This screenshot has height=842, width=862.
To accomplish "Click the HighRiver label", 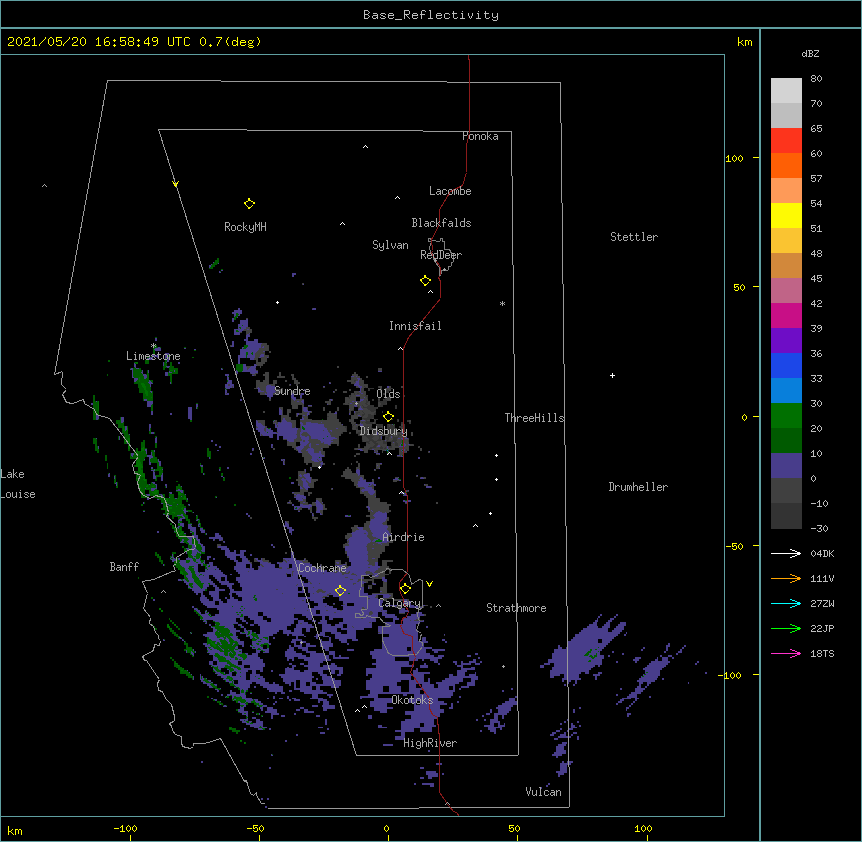I will (430, 743).
